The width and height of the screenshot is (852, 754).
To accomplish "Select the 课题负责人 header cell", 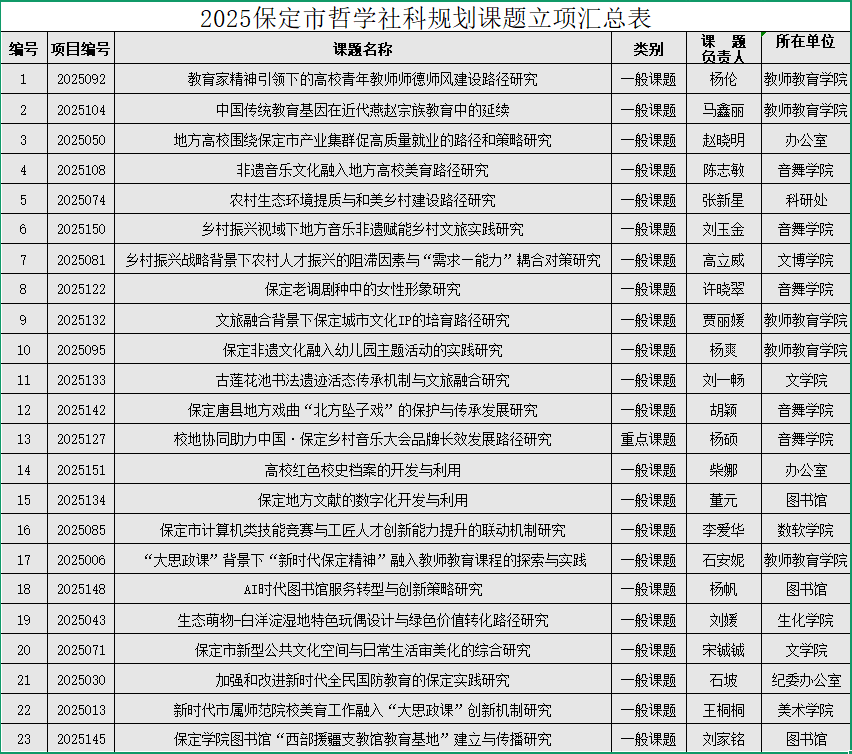I will 723,49.
